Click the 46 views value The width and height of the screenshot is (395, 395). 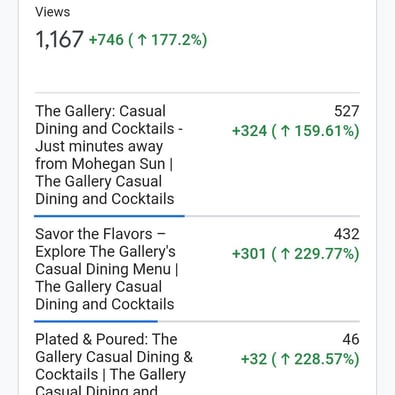[x=351, y=339]
